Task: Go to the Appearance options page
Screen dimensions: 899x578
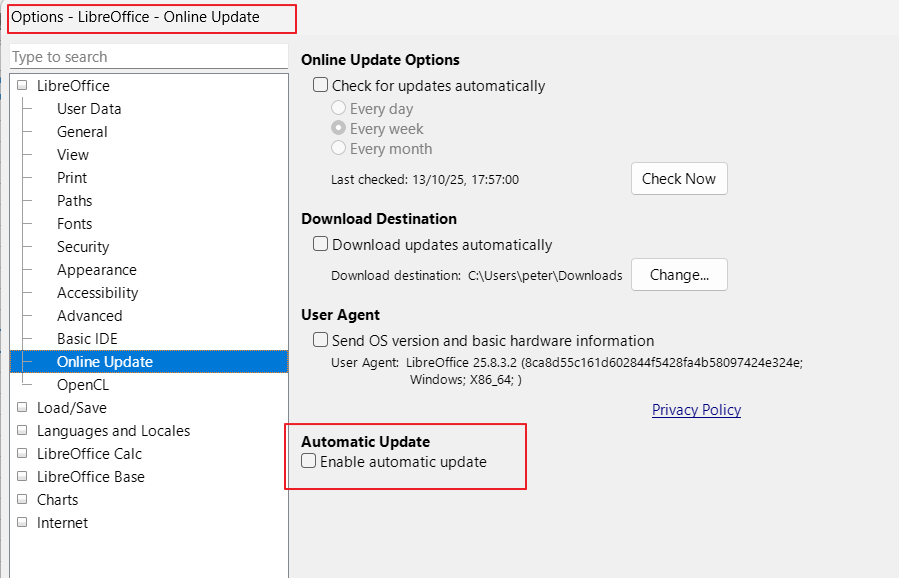Action: point(97,270)
